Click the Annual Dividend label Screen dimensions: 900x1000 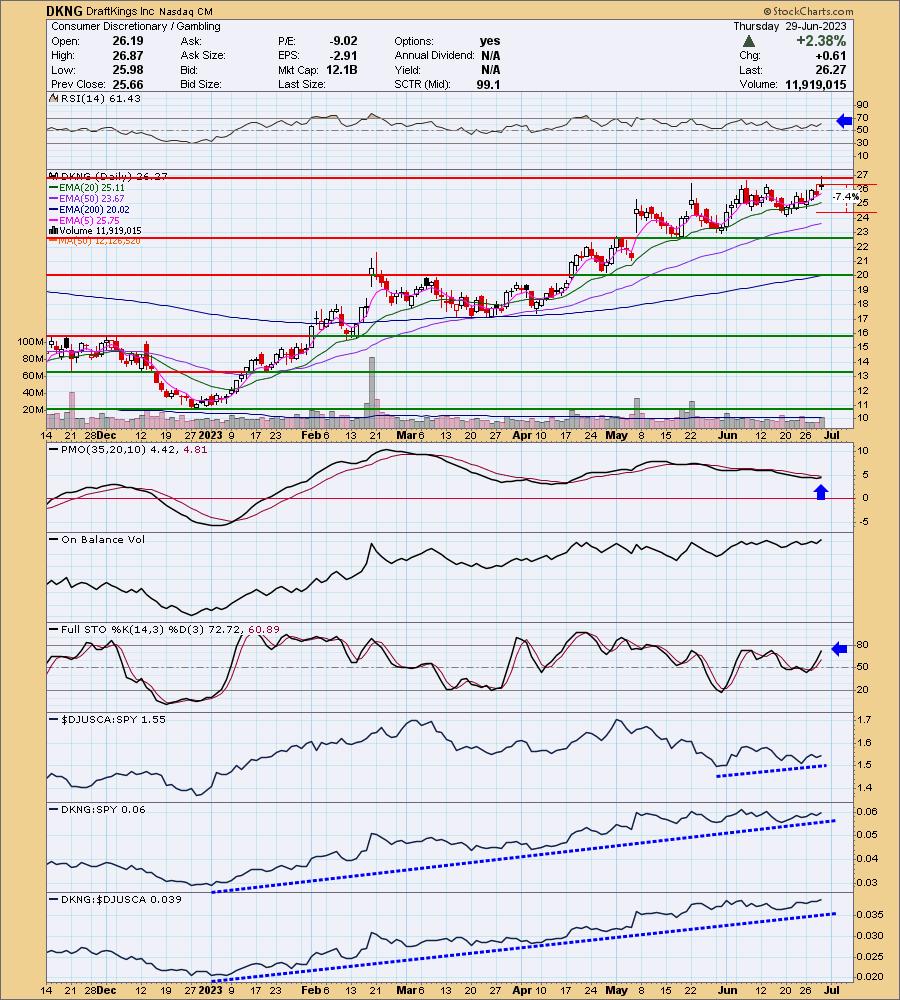tap(434, 55)
